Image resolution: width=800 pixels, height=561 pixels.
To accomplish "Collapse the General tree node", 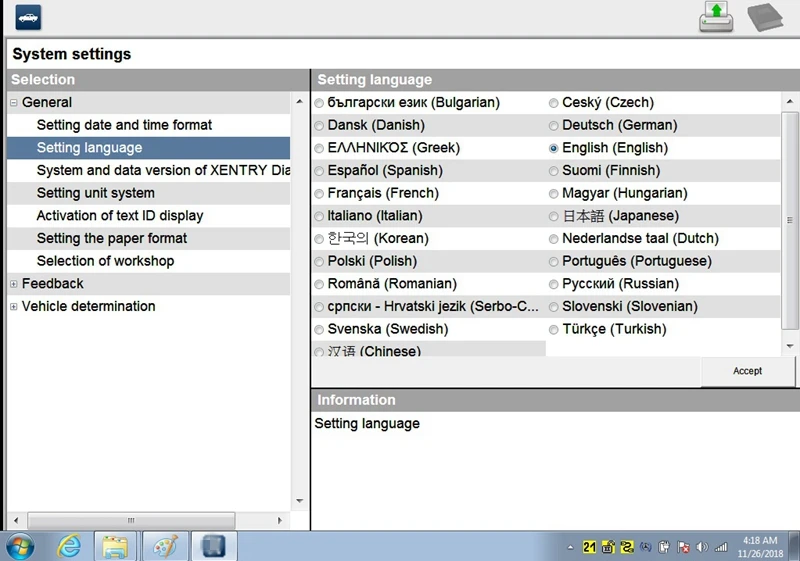I will point(13,103).
